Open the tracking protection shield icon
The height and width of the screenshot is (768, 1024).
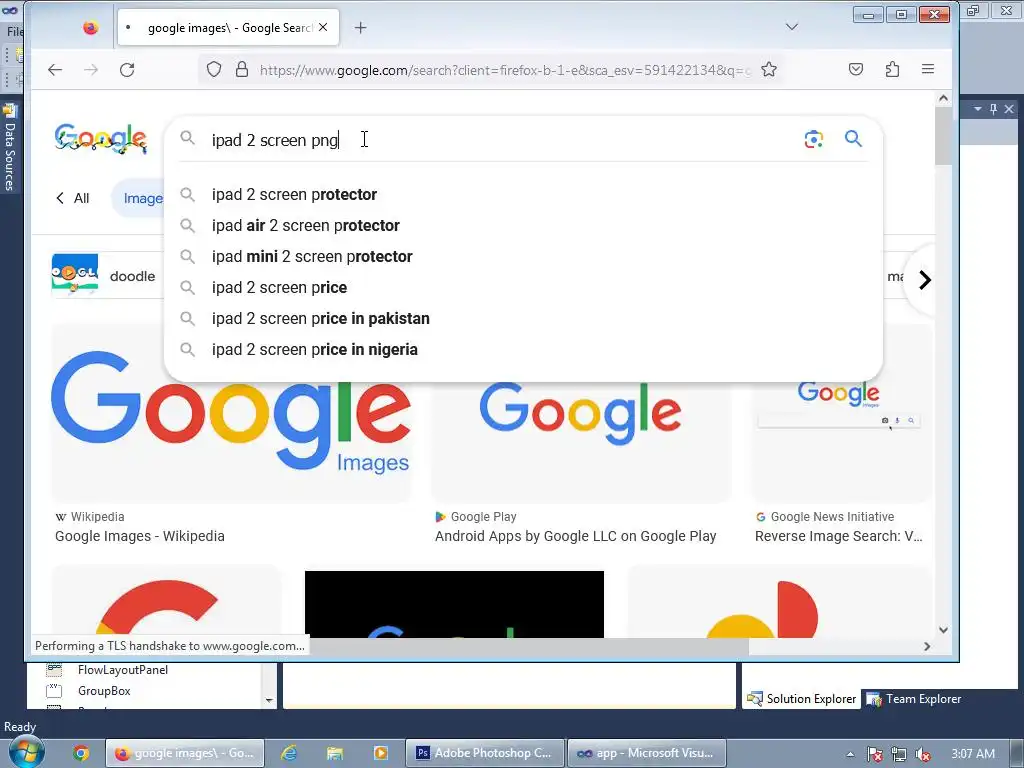(214, 69)
